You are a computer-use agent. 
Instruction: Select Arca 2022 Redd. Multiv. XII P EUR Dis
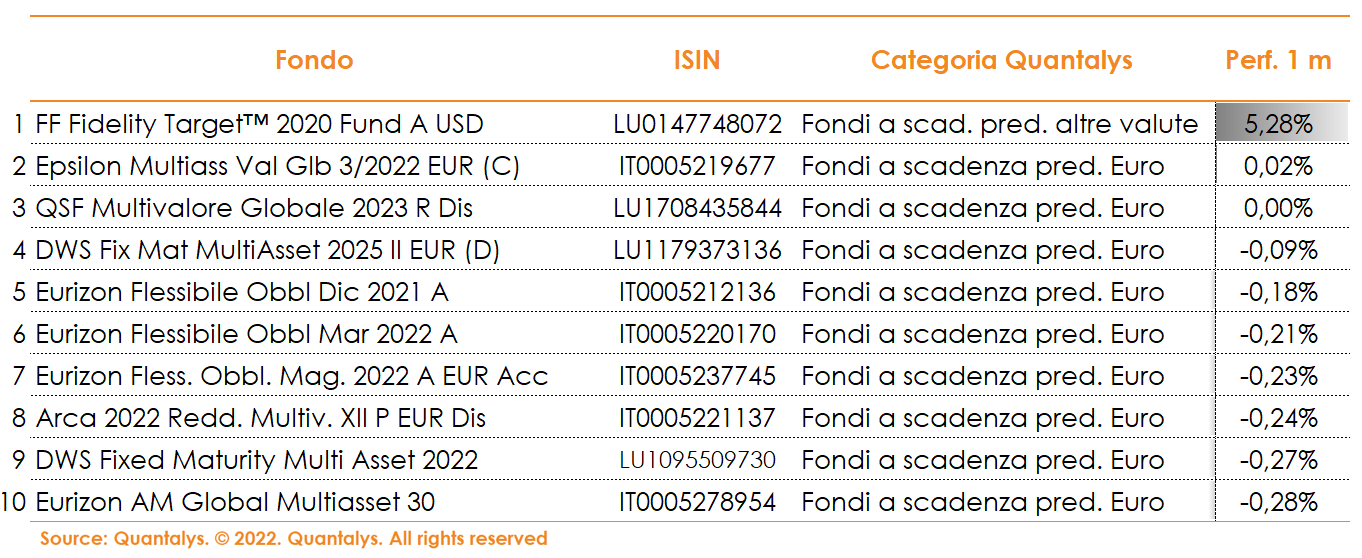click(x=261, y=418)
